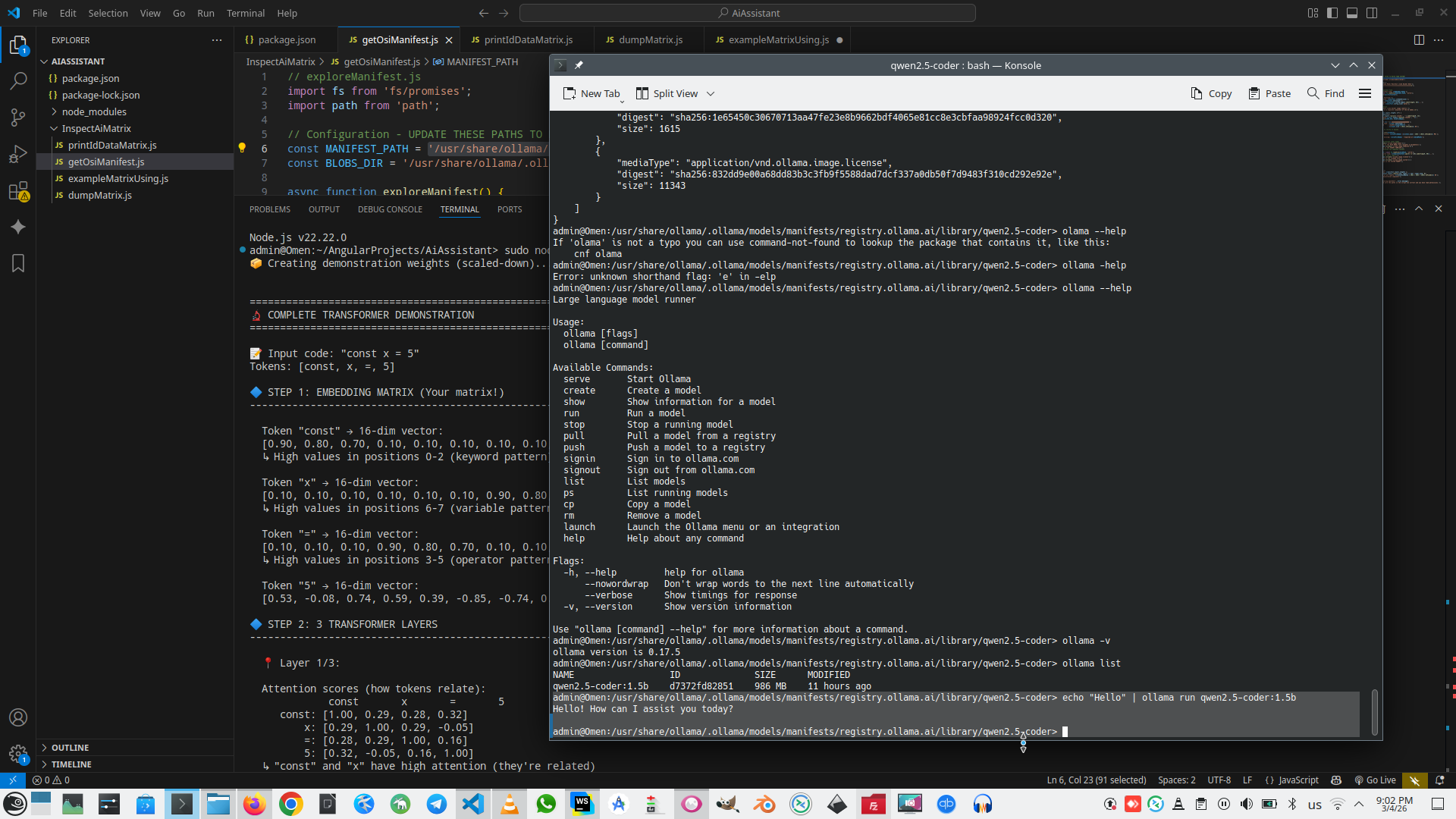Screen dimensions: 1456x819
Task: Click the Konsole vertical scrollbar
Action: tap(1374, 711)
